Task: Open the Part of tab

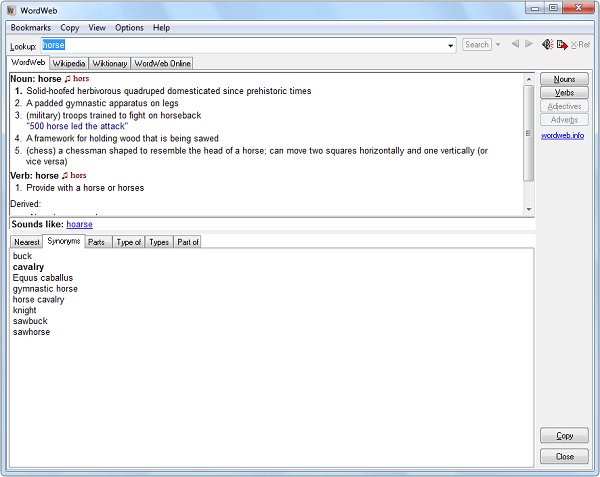Action: pyautogui.click(x=188, y=242)
